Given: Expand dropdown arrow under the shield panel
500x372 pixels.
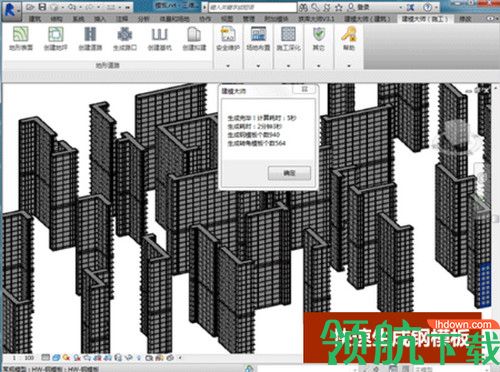Looking at the screenshot, I should [319, 66].
